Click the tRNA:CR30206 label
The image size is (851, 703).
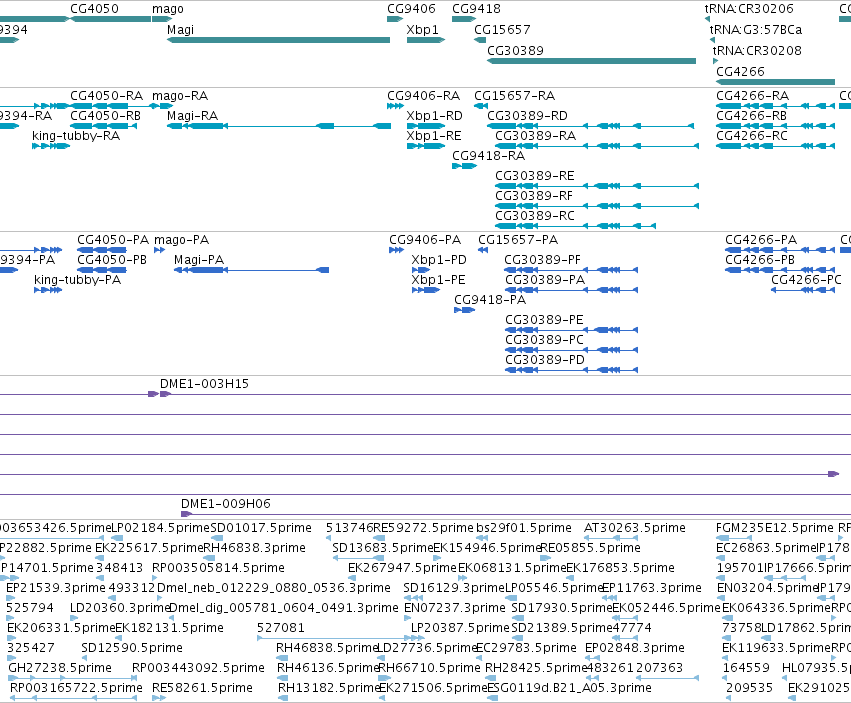[749, 9]
